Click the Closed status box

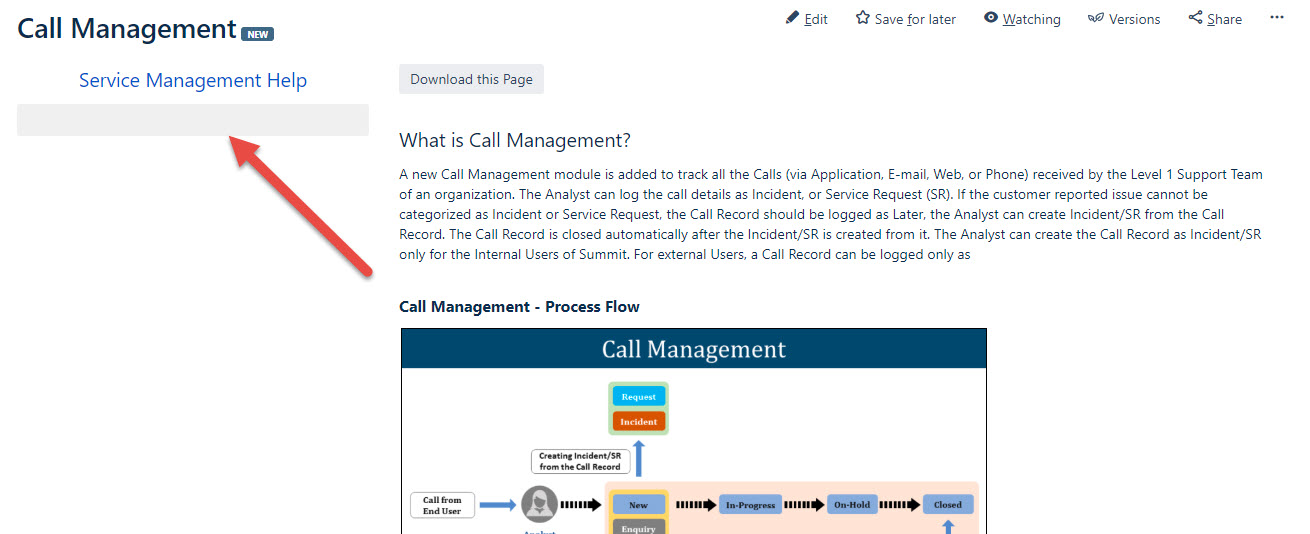(x=948, y=505)
